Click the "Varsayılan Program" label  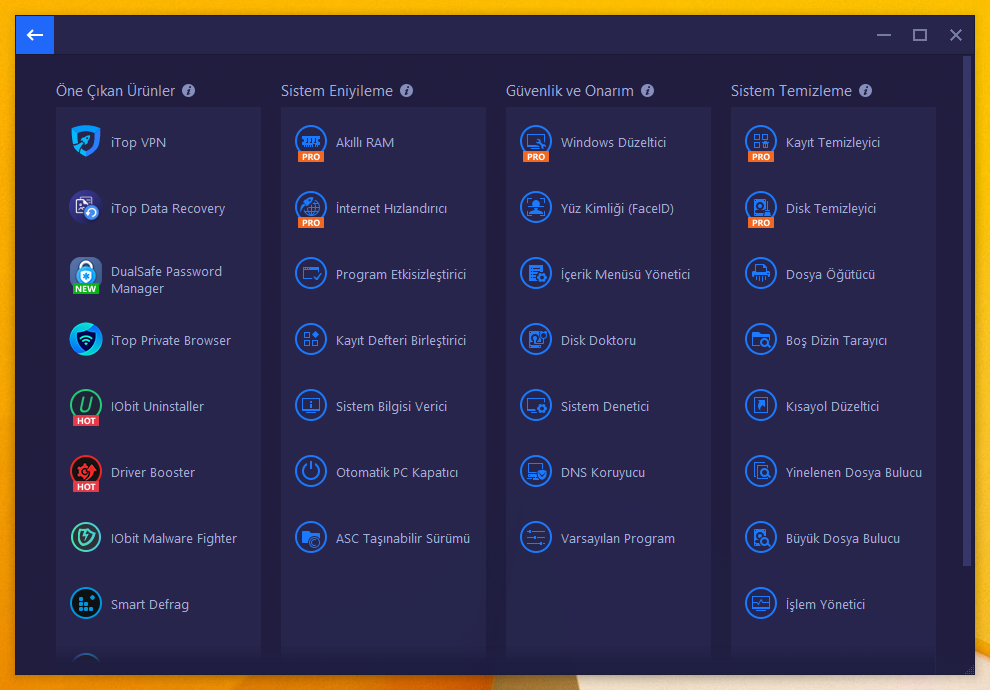point(617,538)
